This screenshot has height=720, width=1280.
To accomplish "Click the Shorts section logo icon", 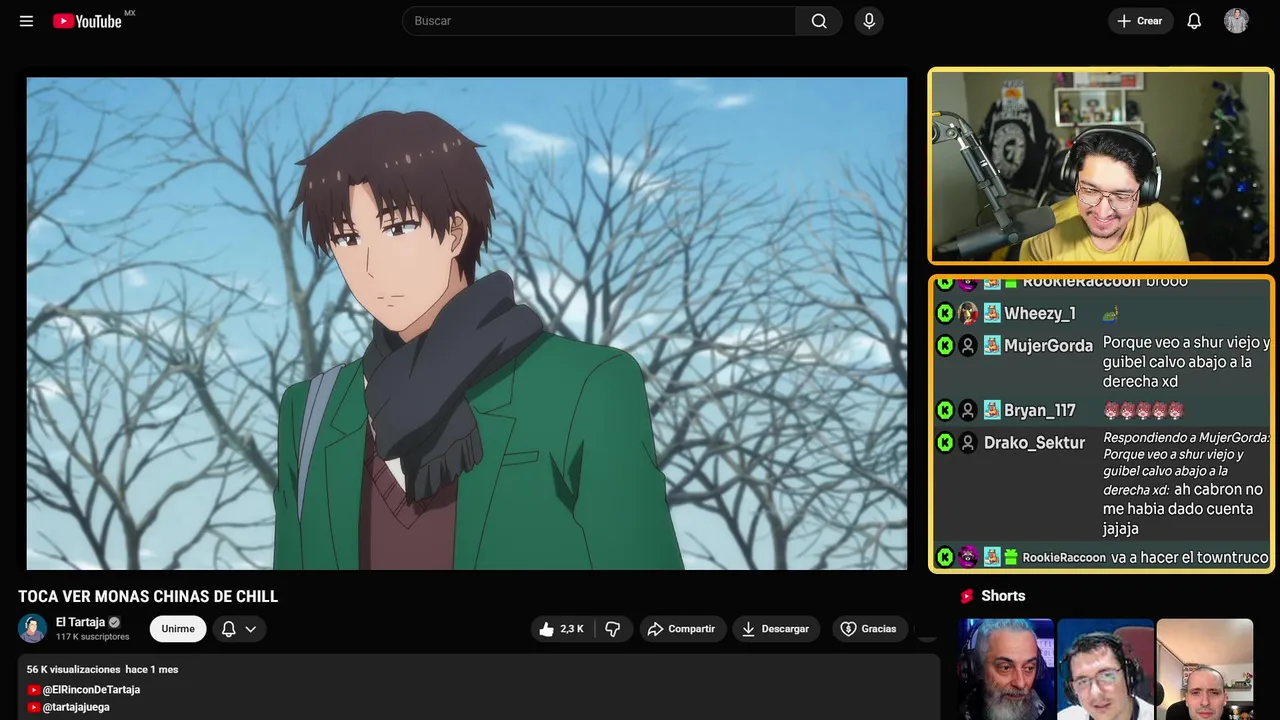I will point(967,596).
